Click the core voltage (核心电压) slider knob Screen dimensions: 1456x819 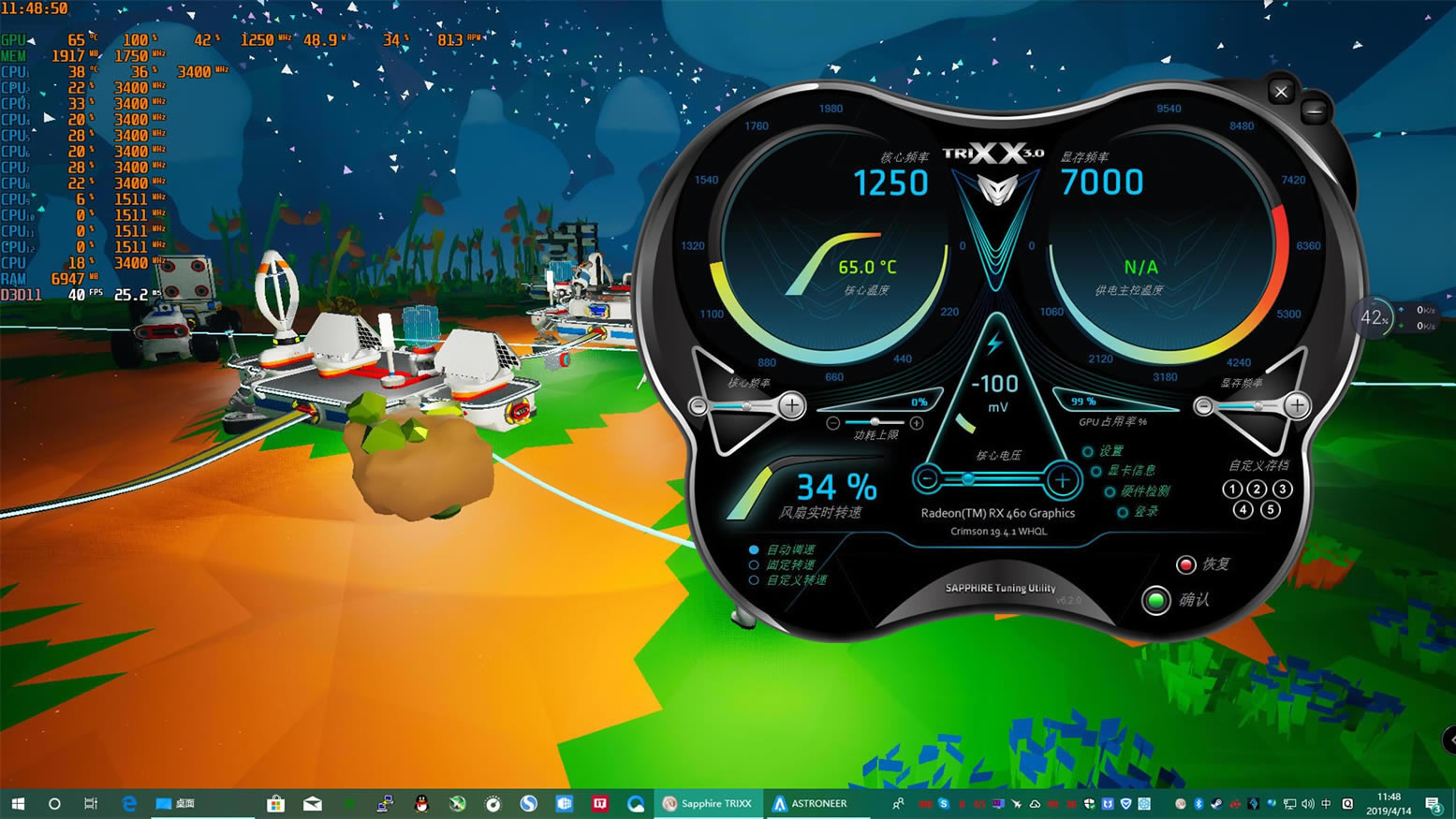(968, 479)
